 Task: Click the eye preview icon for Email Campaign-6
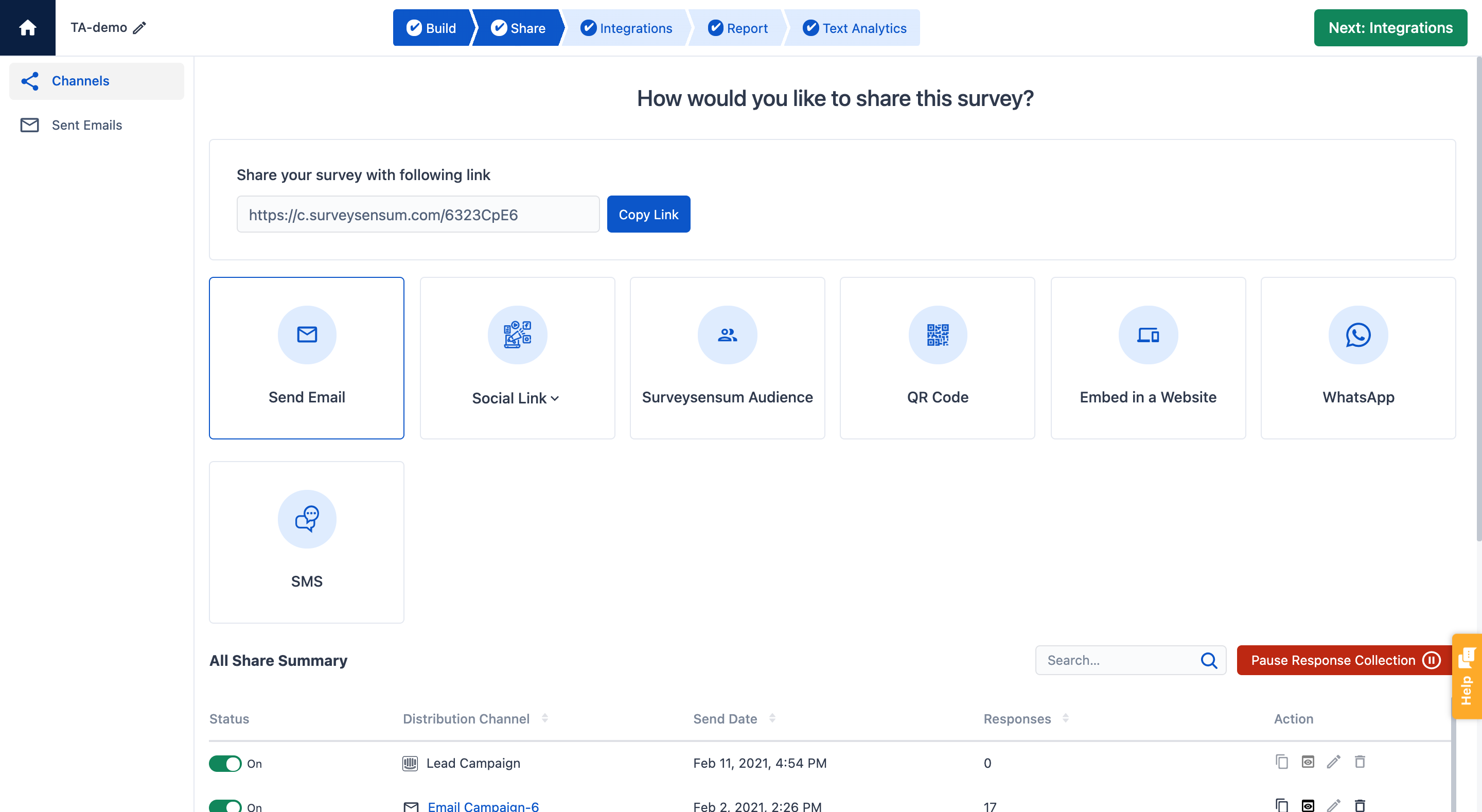click(1308, 805)
